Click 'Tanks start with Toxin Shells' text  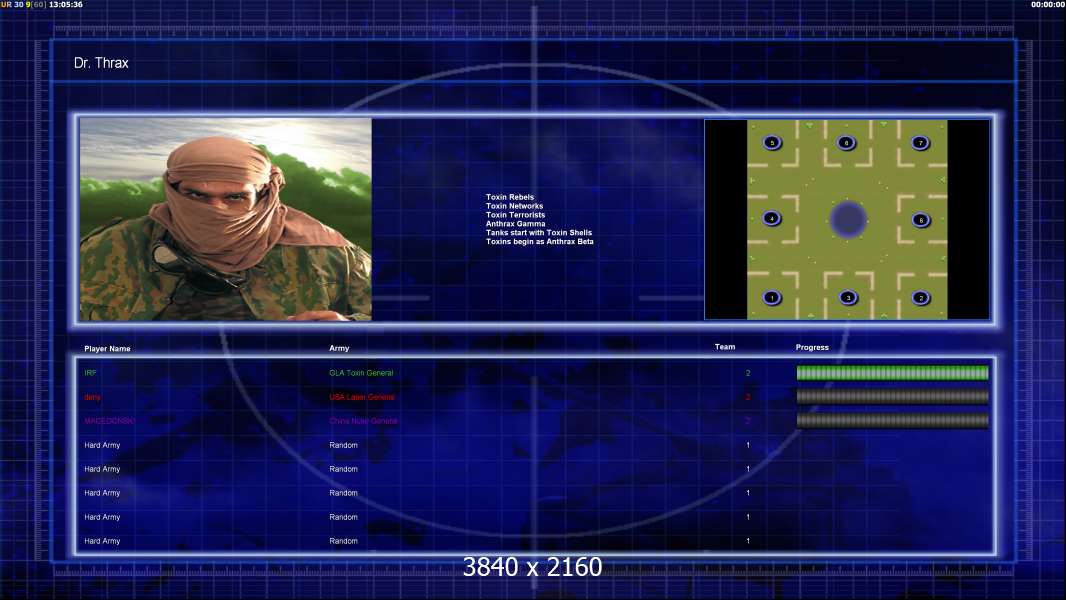pos(538,232)
